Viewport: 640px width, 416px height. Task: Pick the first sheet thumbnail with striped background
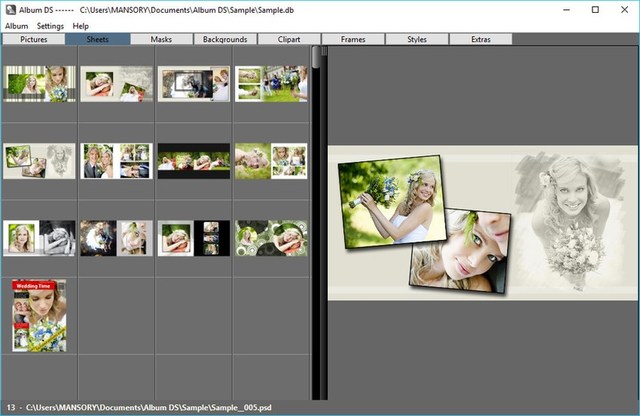click(39, 84)
